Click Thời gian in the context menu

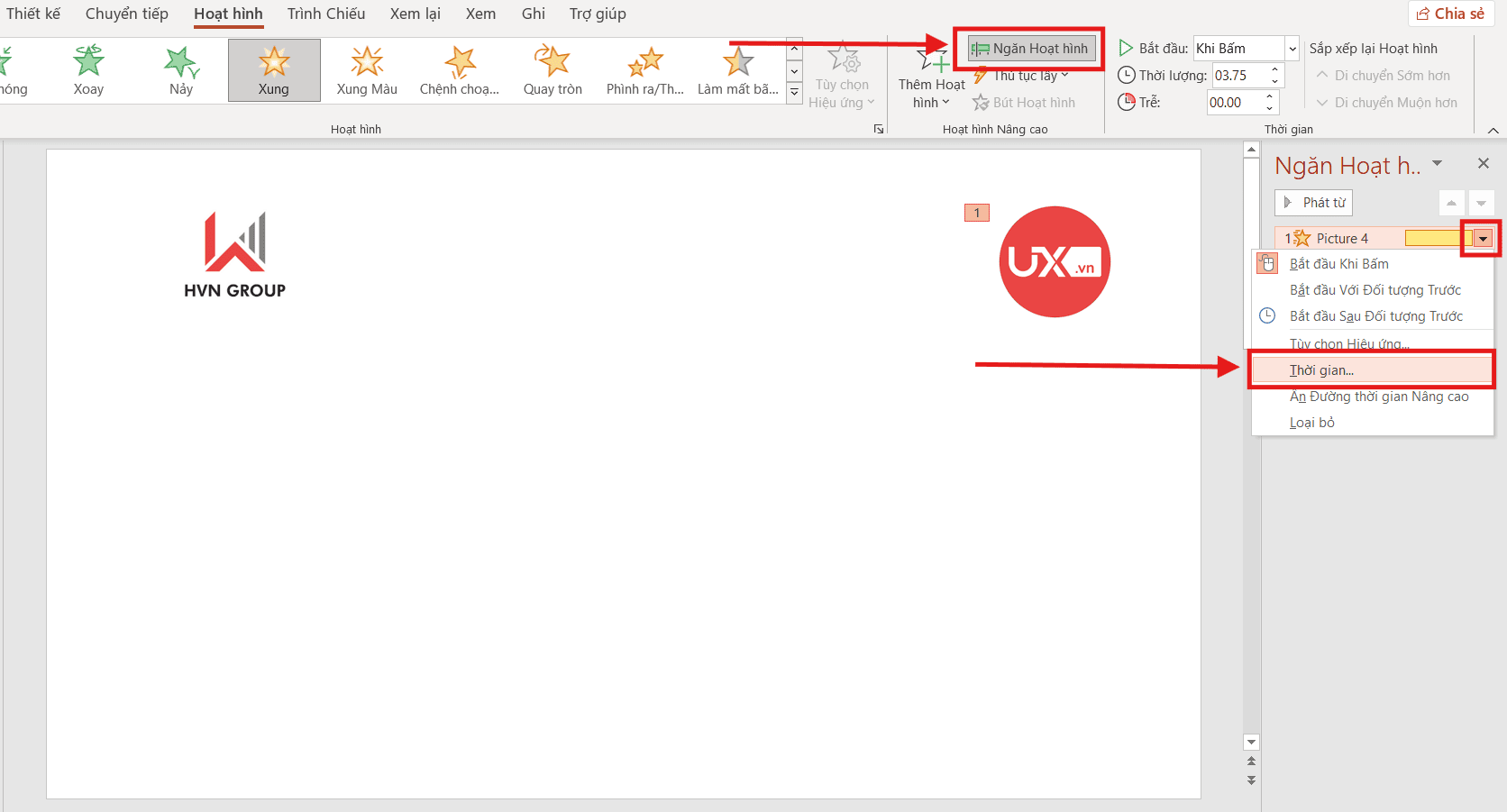tap(1321, 370)
